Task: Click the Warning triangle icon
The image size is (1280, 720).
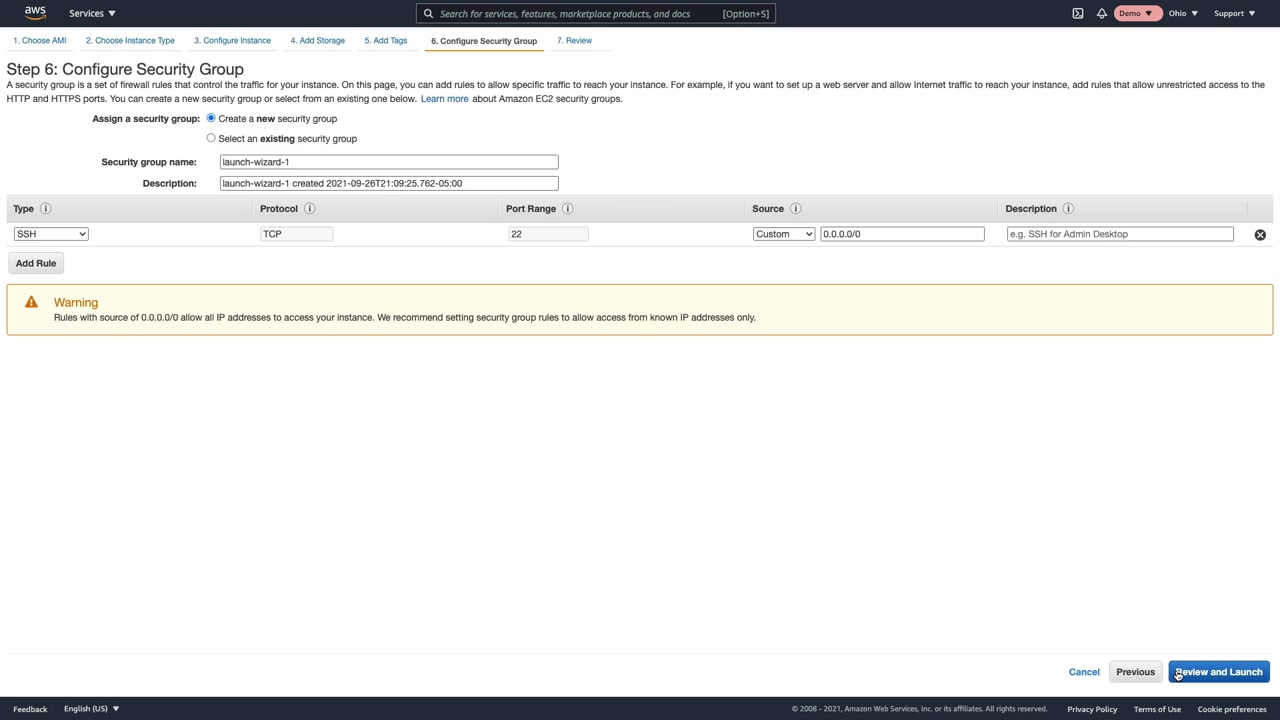Action: [x=31, y=302]
